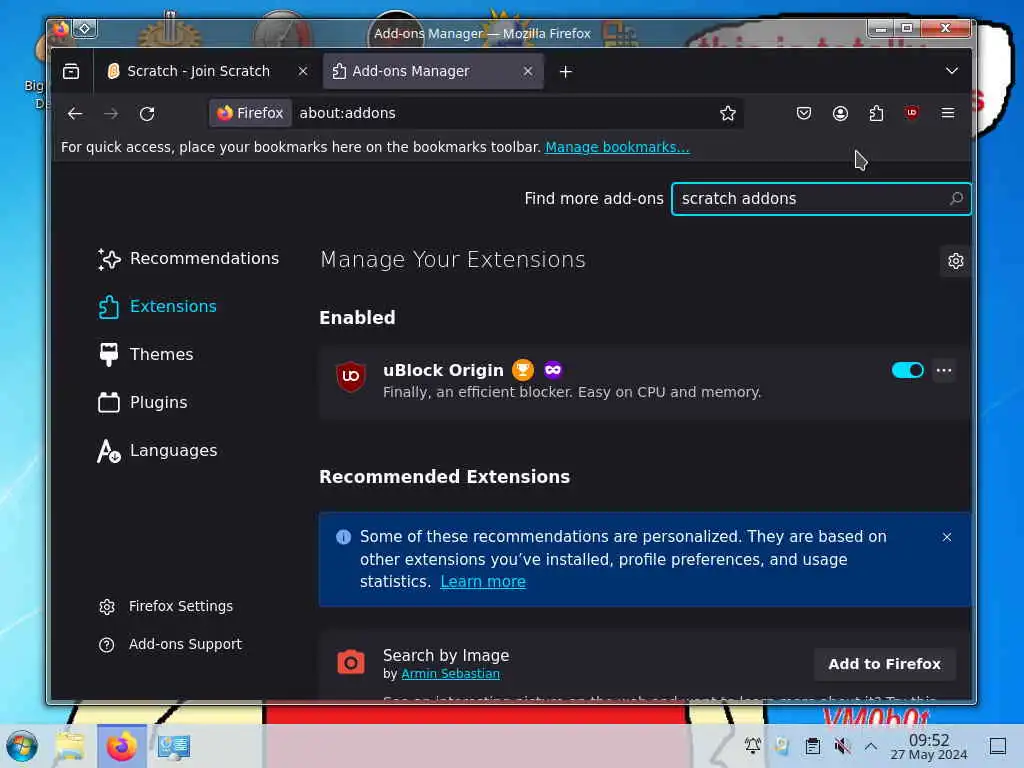Viewport: 1024px width, 768px height.
Task: Open Save to Pocket icon
Action: click(x=804, y=113)
